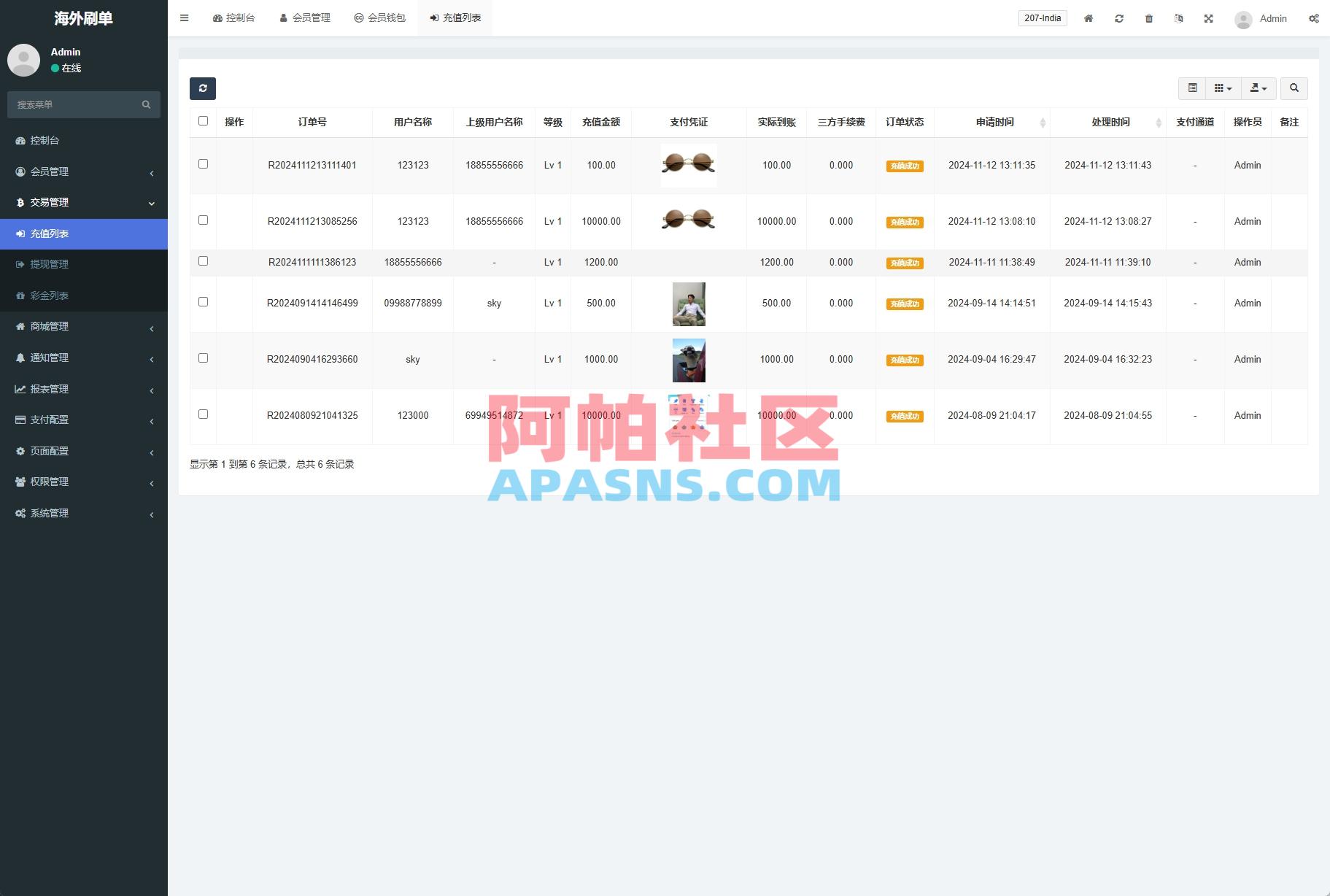Screen dimensions: 1330x896
Task: Click the refresh table icon above the list
Action: [x=203, y=88]
